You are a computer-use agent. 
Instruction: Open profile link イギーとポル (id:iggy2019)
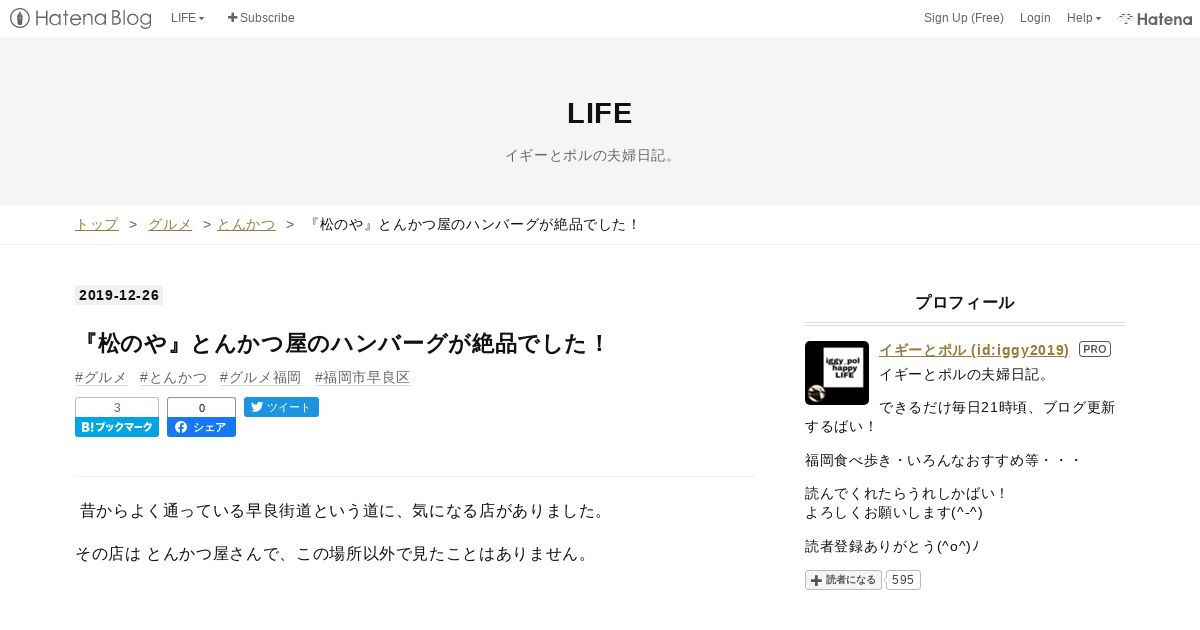pyautogui.click(x=974, y=350)
